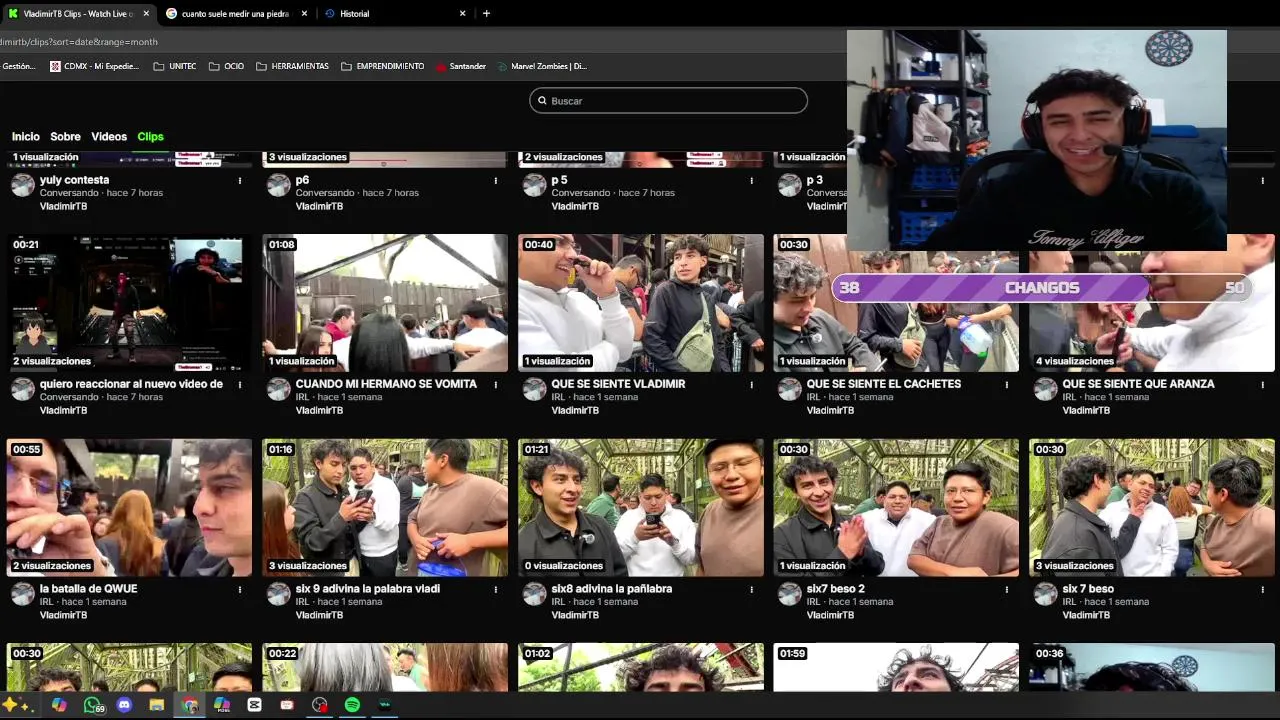
Task: Play 'six 9 adivina la palabra vladi' thumbnail
Action: tap(385, 508)
